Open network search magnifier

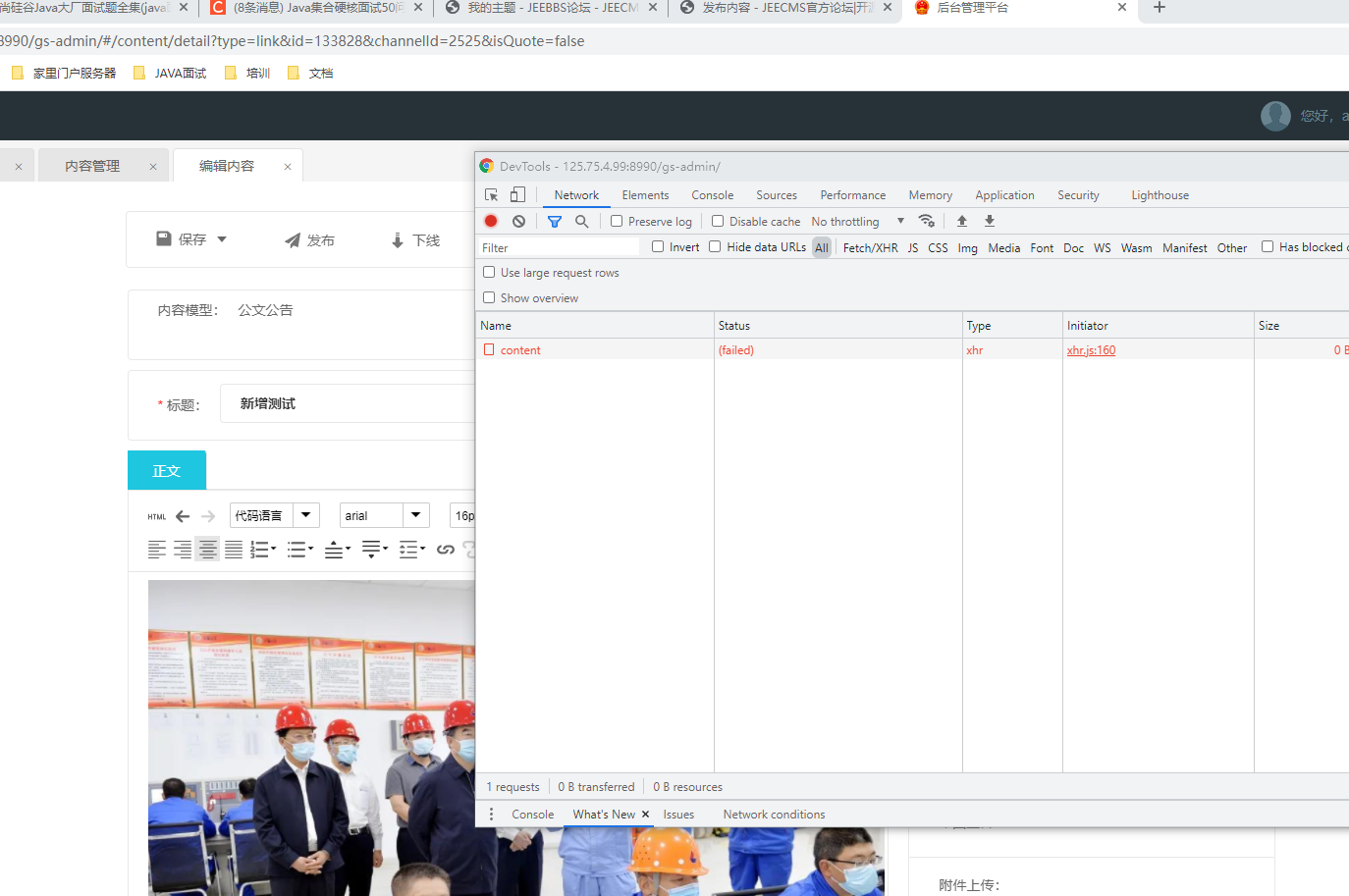tap(582, 221)
